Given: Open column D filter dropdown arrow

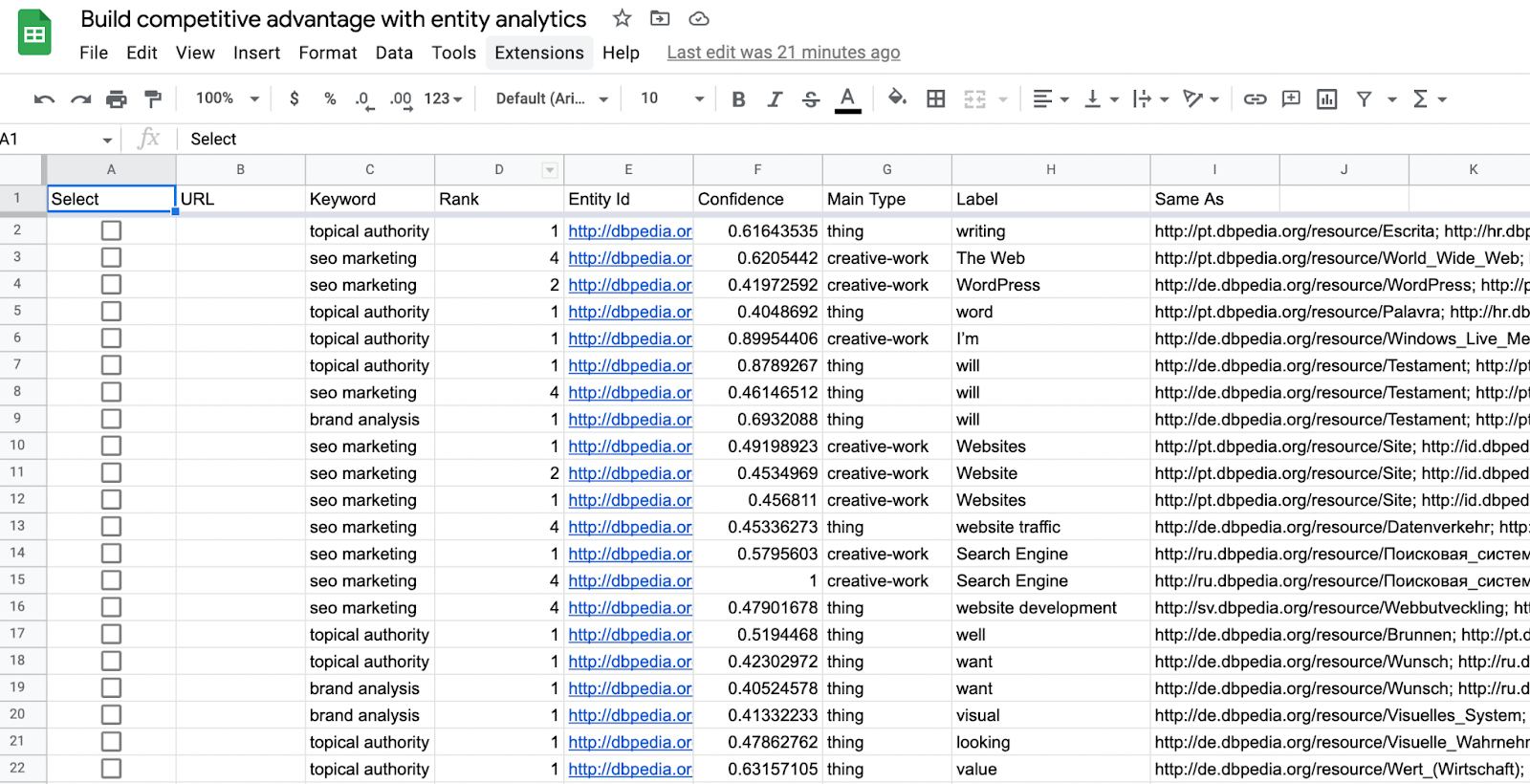Looking at the screenshot, I should pos(550,170).
